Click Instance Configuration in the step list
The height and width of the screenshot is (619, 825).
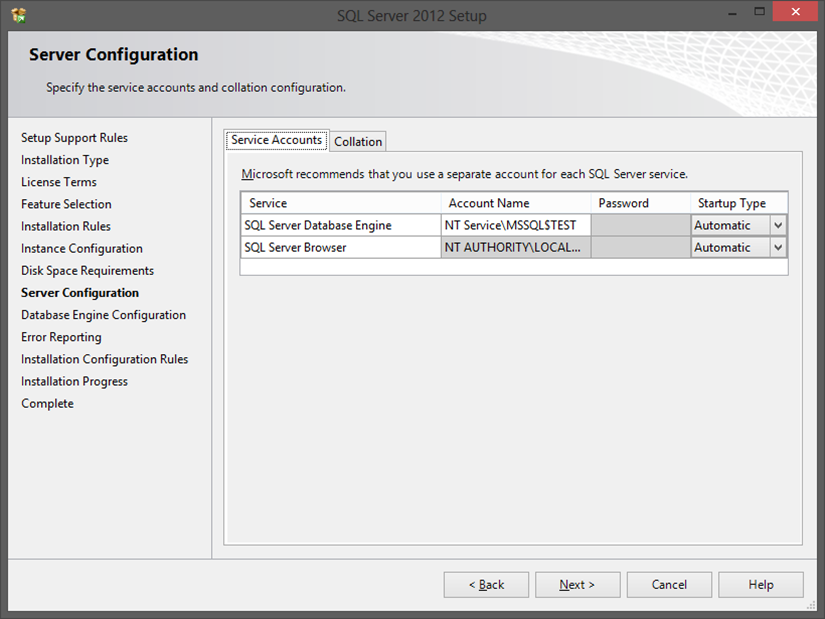coord(82,248)
